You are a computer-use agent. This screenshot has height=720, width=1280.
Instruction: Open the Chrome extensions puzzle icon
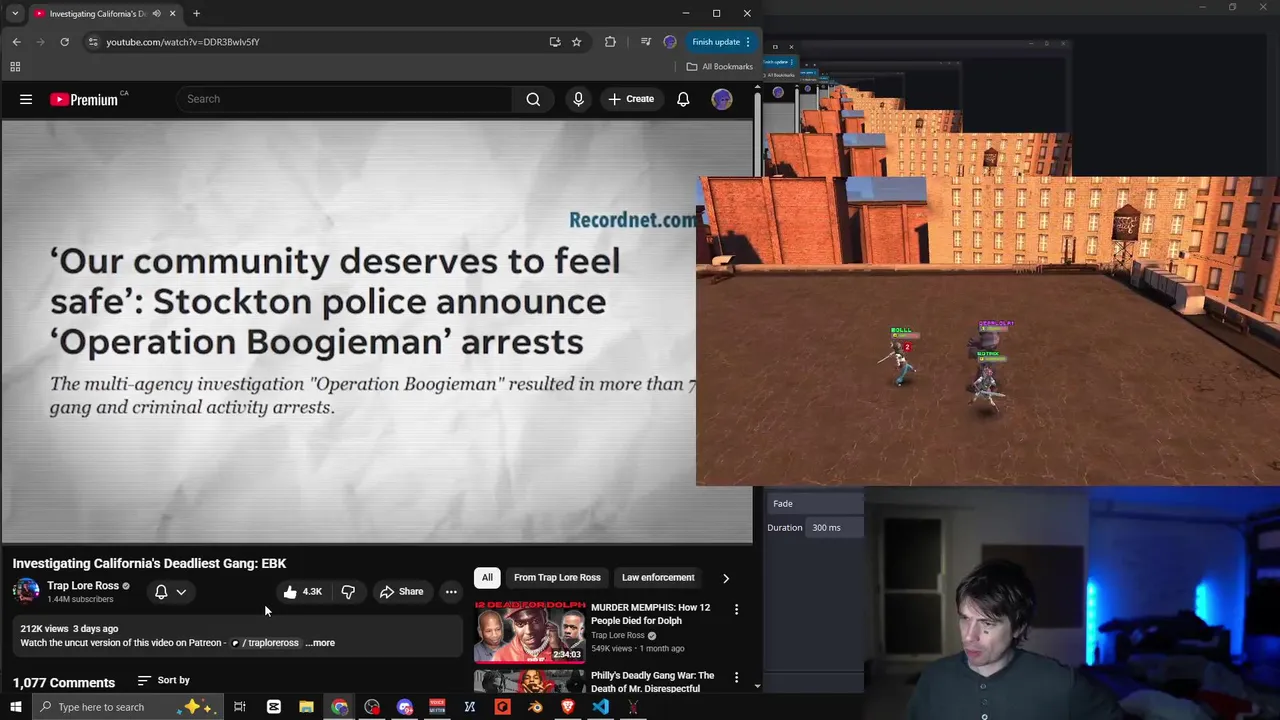coord(610,42)
